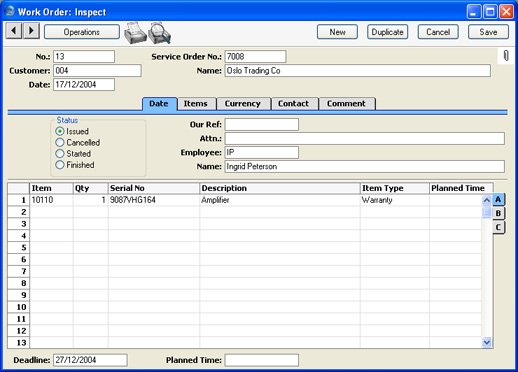Minimize the Work Order window
Screen dimensions: 518x372
coord(474,12)
